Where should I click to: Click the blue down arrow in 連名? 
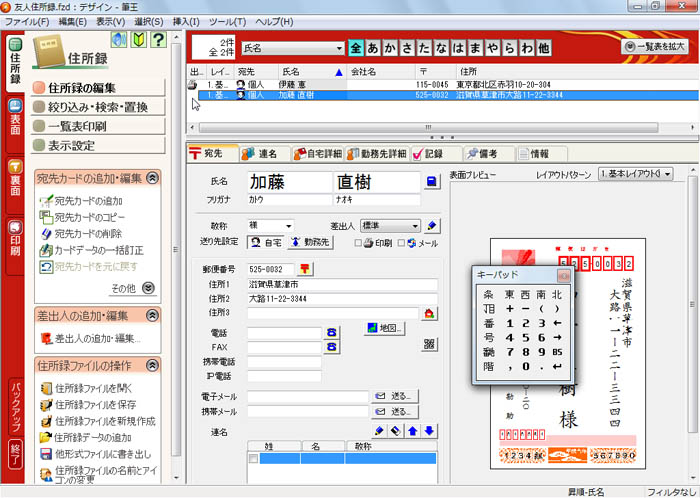coord(429,431)
